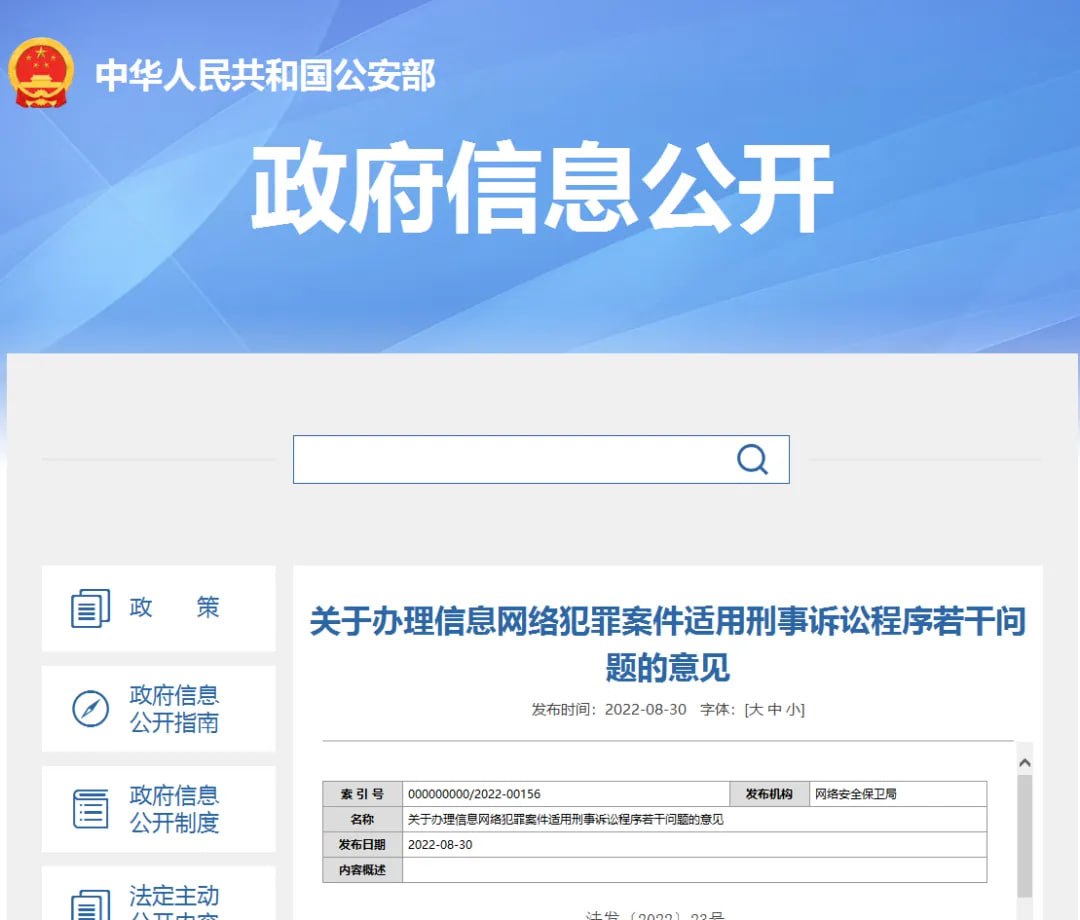The width and height of the screenshot is (1080, 920).
Task: Click the 政府信息公开 banner heading
Action: coord(541,189)
